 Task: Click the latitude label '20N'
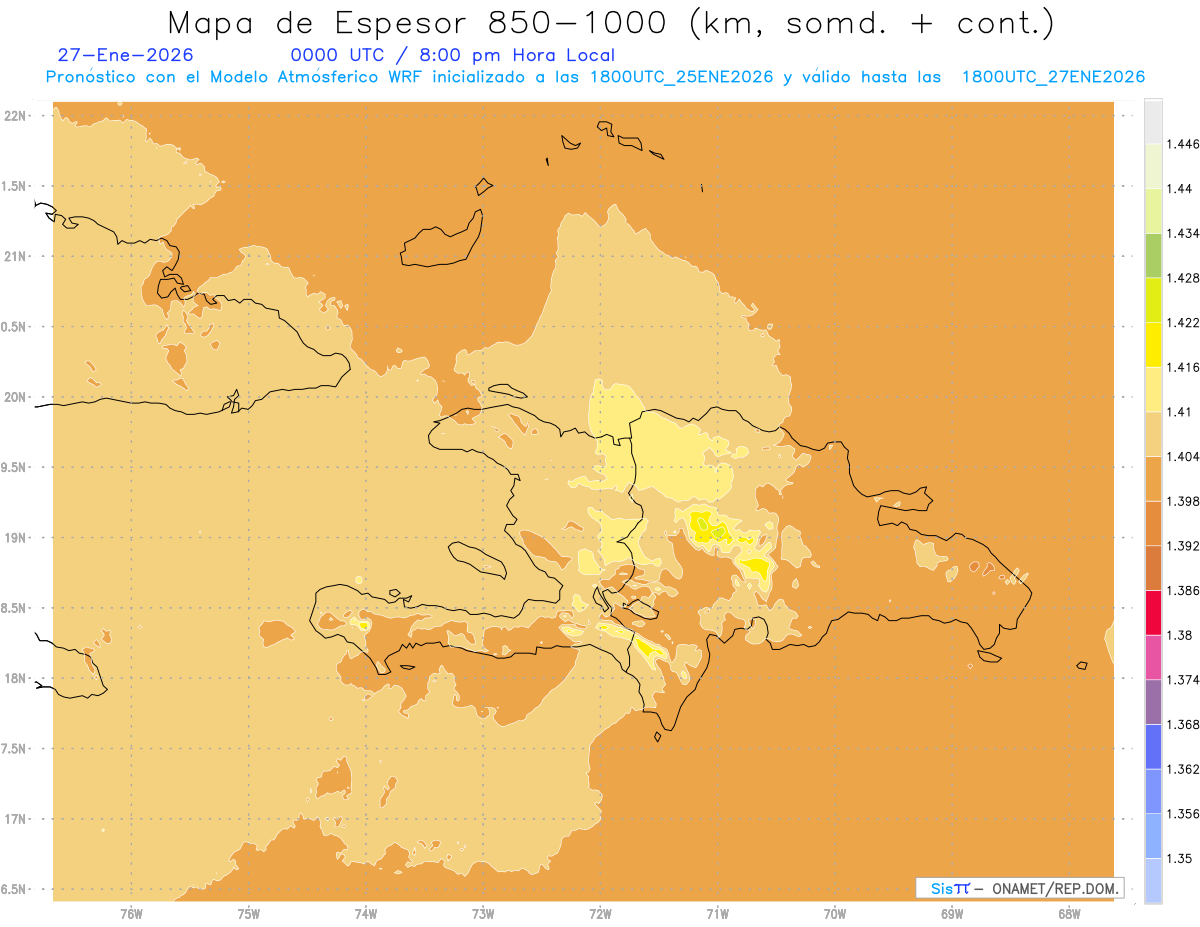[x=15, y=397]
